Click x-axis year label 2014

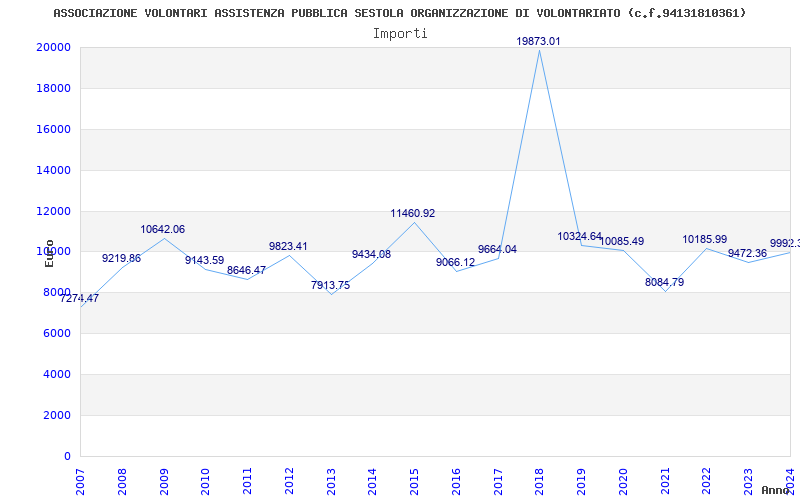372,482
